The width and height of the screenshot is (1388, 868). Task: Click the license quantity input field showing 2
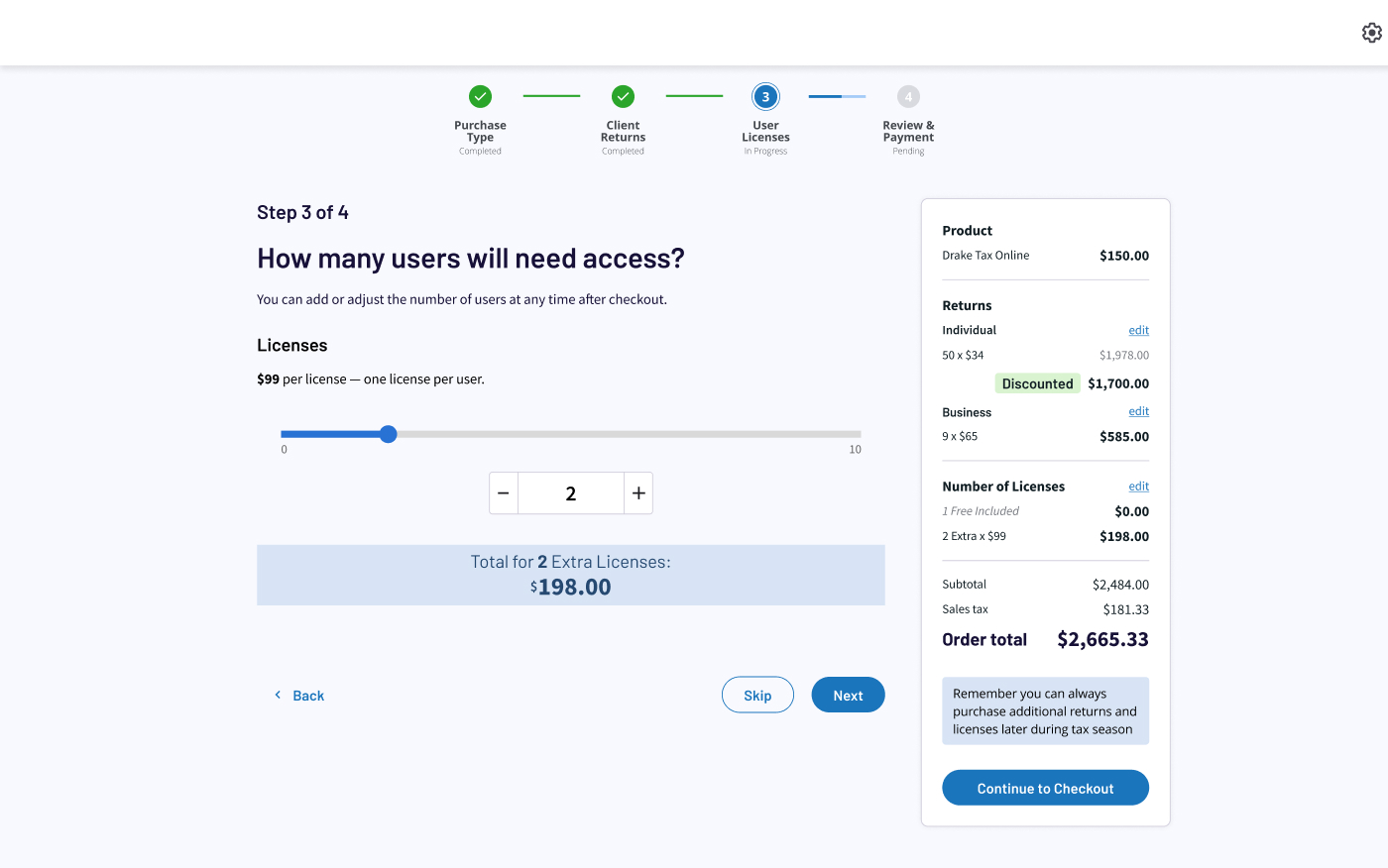[571, 493]
